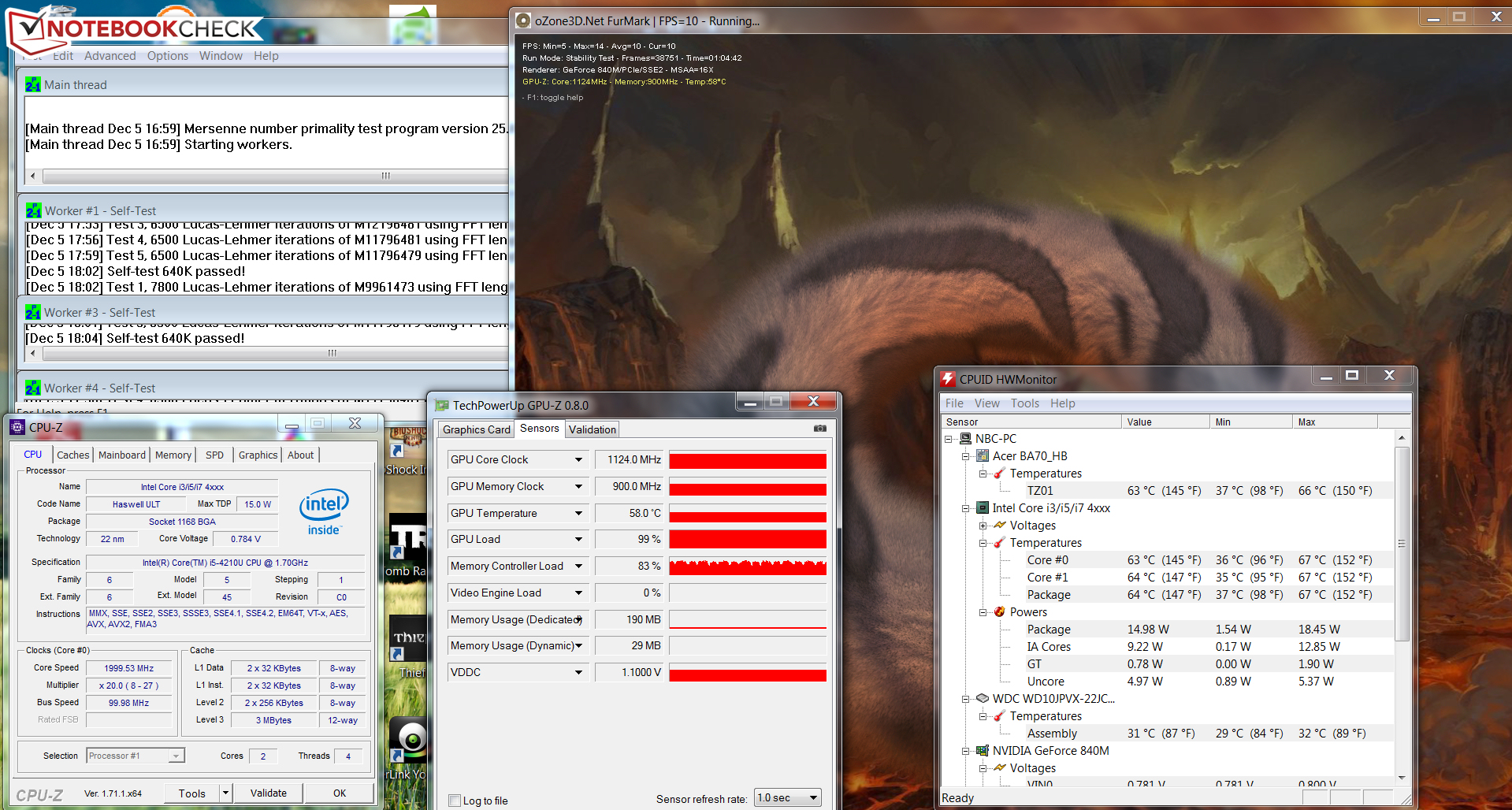Switch to the SPD tab in CPU-Z
1512x810 pixels.
pyautogui.click(x=214, y=455)
